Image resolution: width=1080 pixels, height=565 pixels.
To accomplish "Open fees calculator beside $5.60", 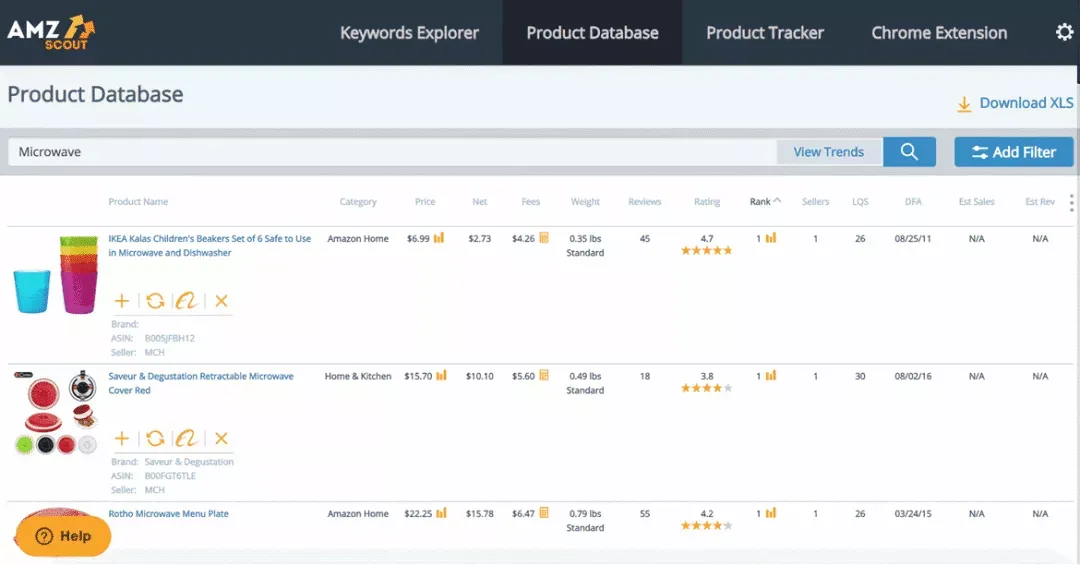I will pyautogui.click(x=544, y=376).
